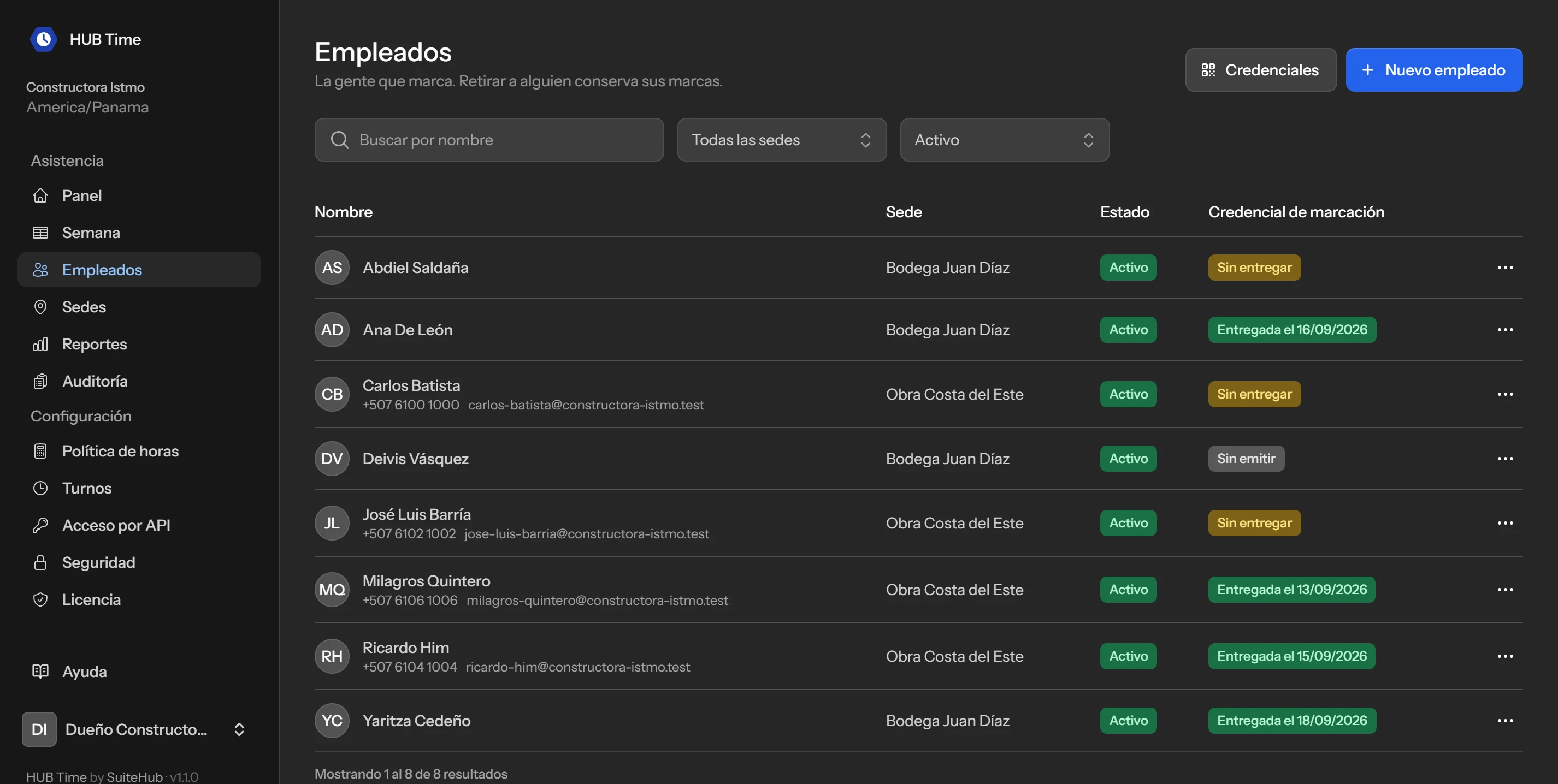Click the Política de horas calculator icon

[x=40, y=451]
